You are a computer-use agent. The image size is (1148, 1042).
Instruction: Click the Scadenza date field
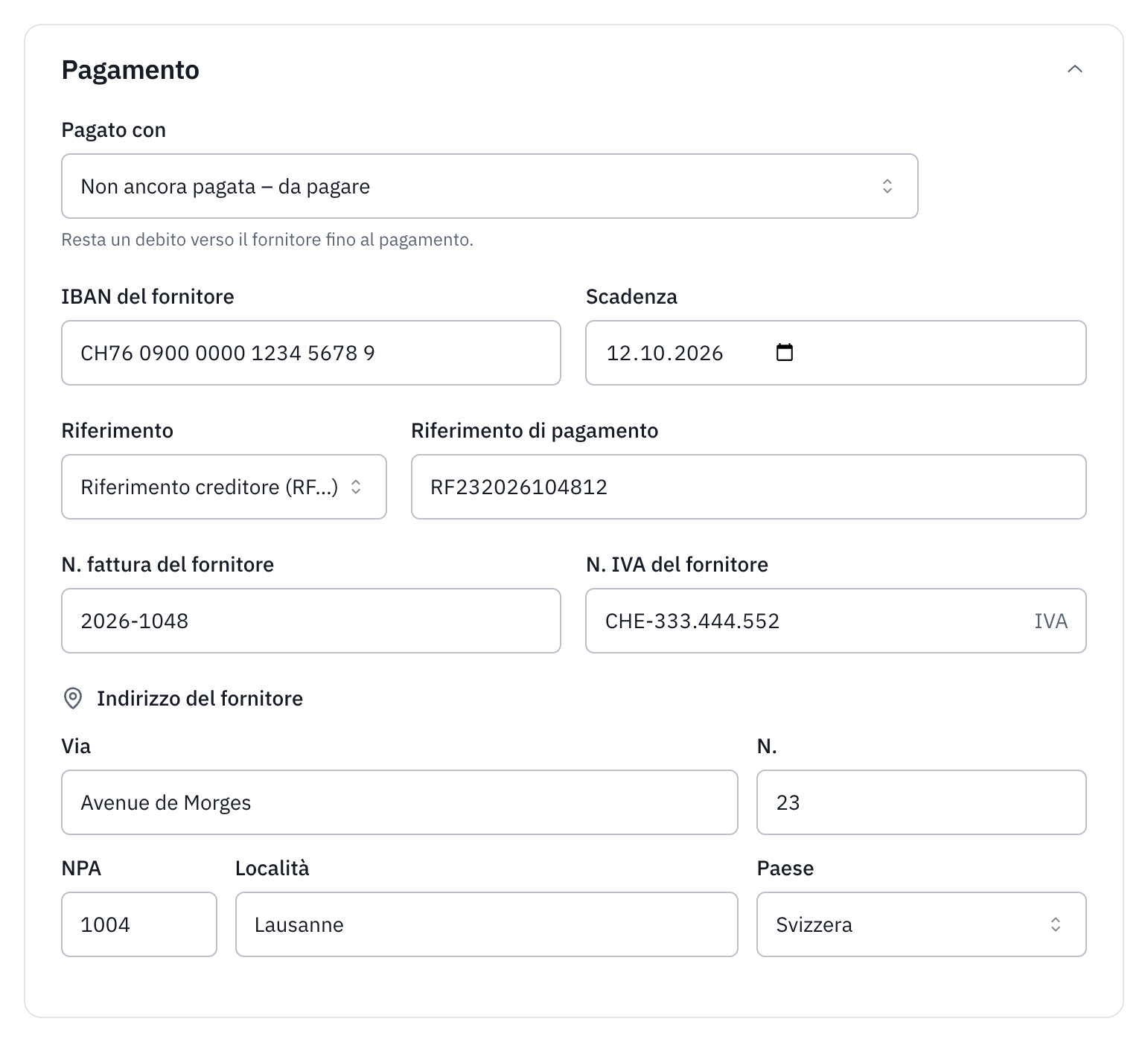tap(835, 353)
